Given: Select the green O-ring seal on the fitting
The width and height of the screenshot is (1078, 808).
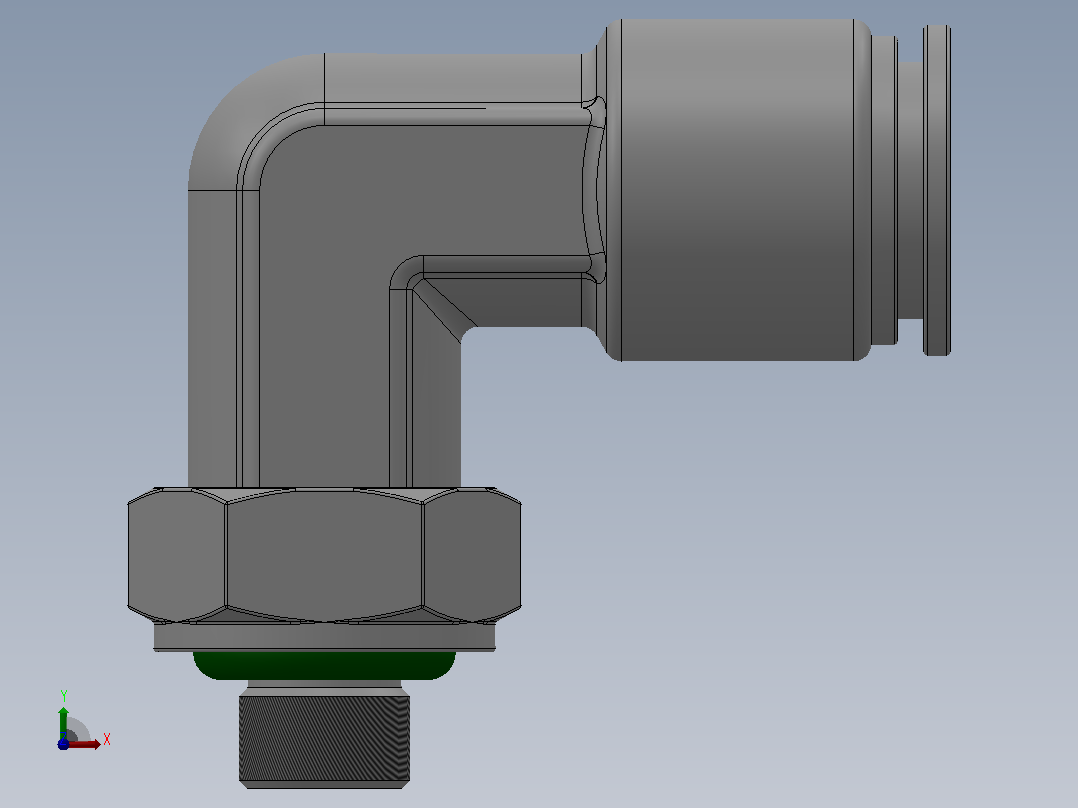Looking at the screenshot, I should coord(324,664).
